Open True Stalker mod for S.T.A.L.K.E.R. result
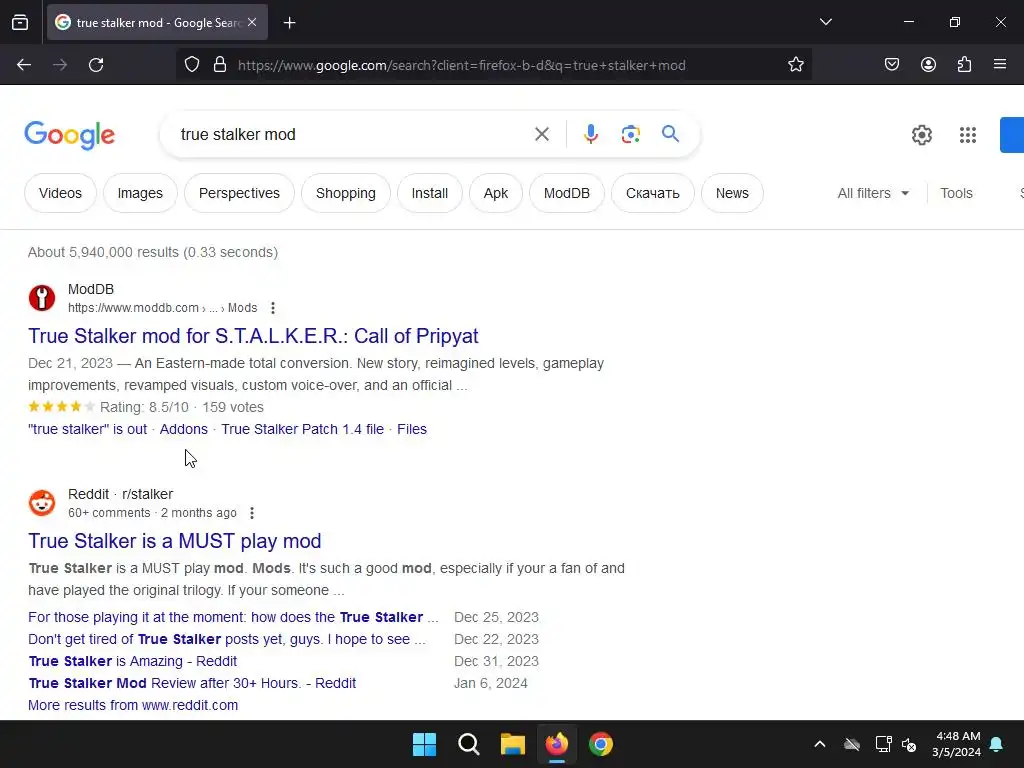The image size is (1024, 768). point(253,336)
